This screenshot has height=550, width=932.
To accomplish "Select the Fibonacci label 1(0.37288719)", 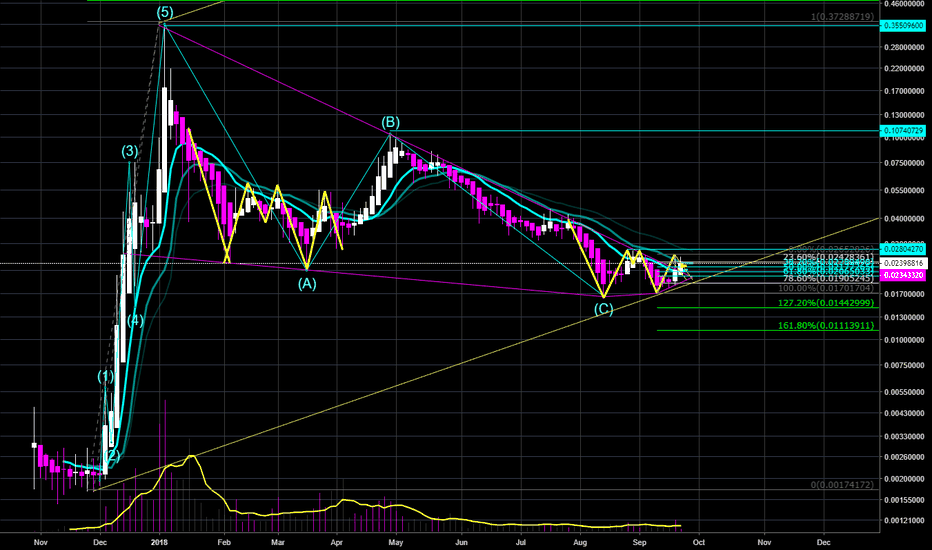I will click(x=842, y=17).
